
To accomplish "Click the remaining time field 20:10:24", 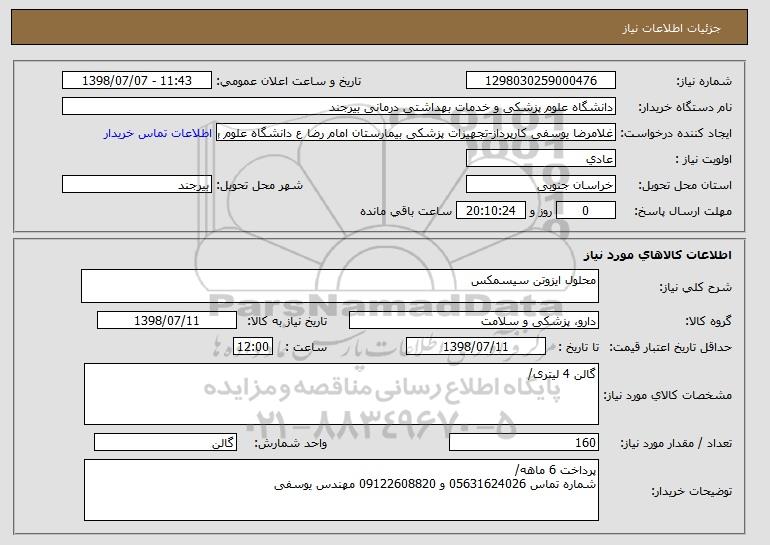I will 491,211.
